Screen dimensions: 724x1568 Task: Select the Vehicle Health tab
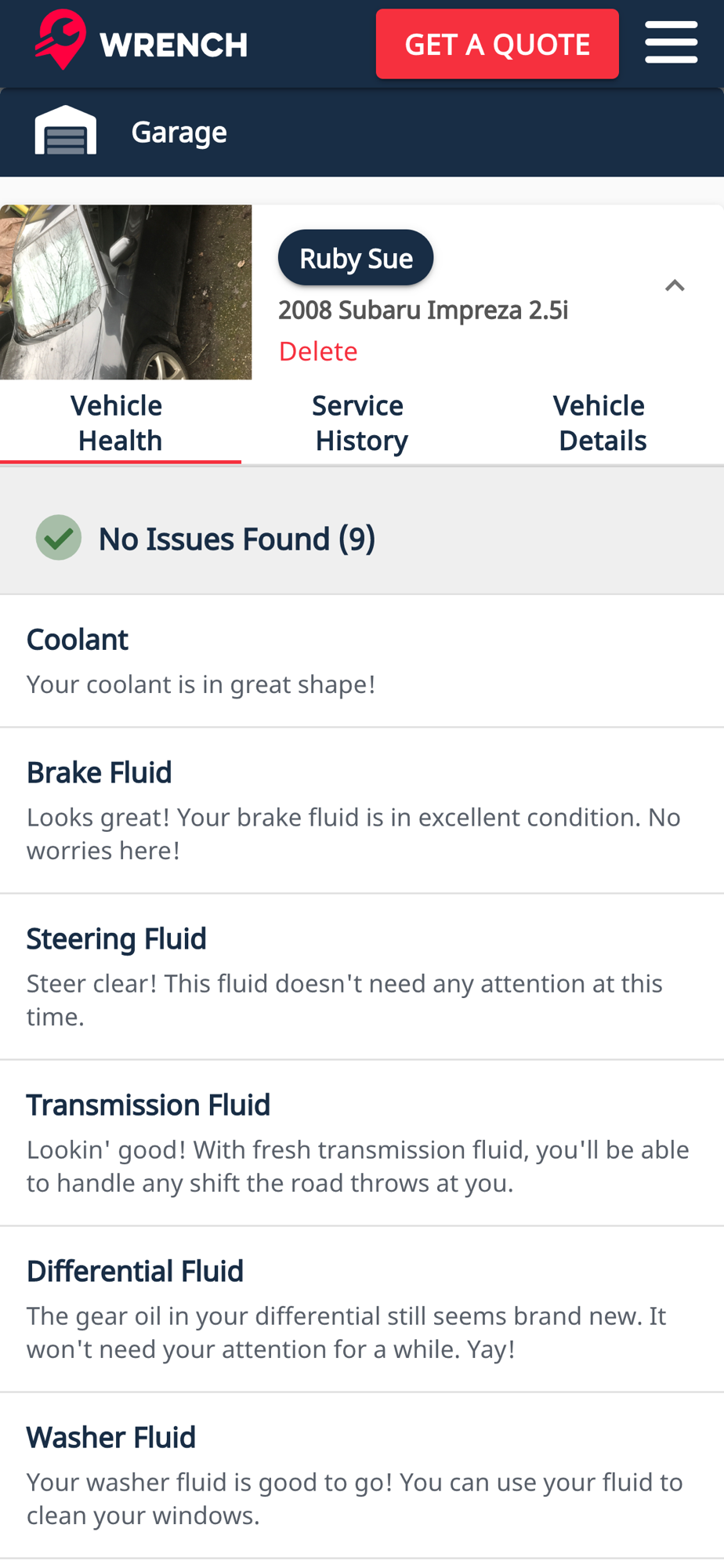121,423
